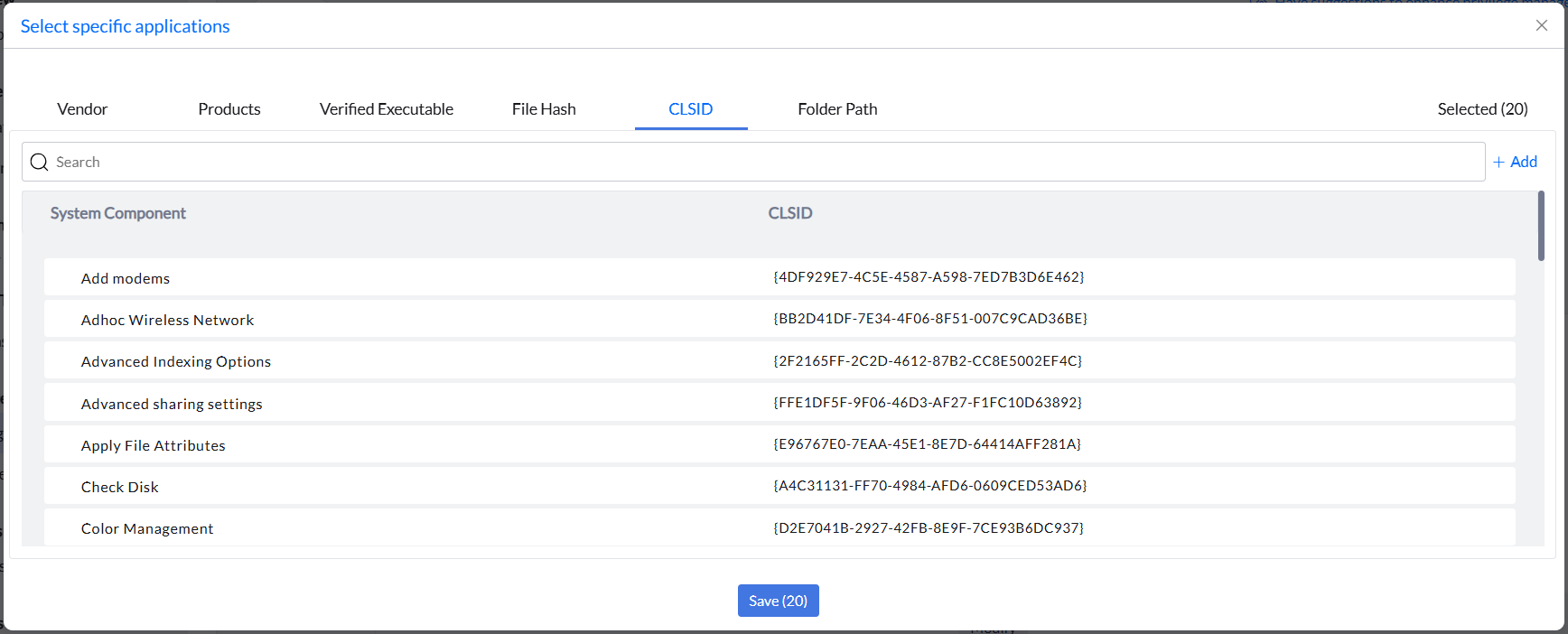Choose Advanced Indexing Options entry

click(x=779, y=360)
